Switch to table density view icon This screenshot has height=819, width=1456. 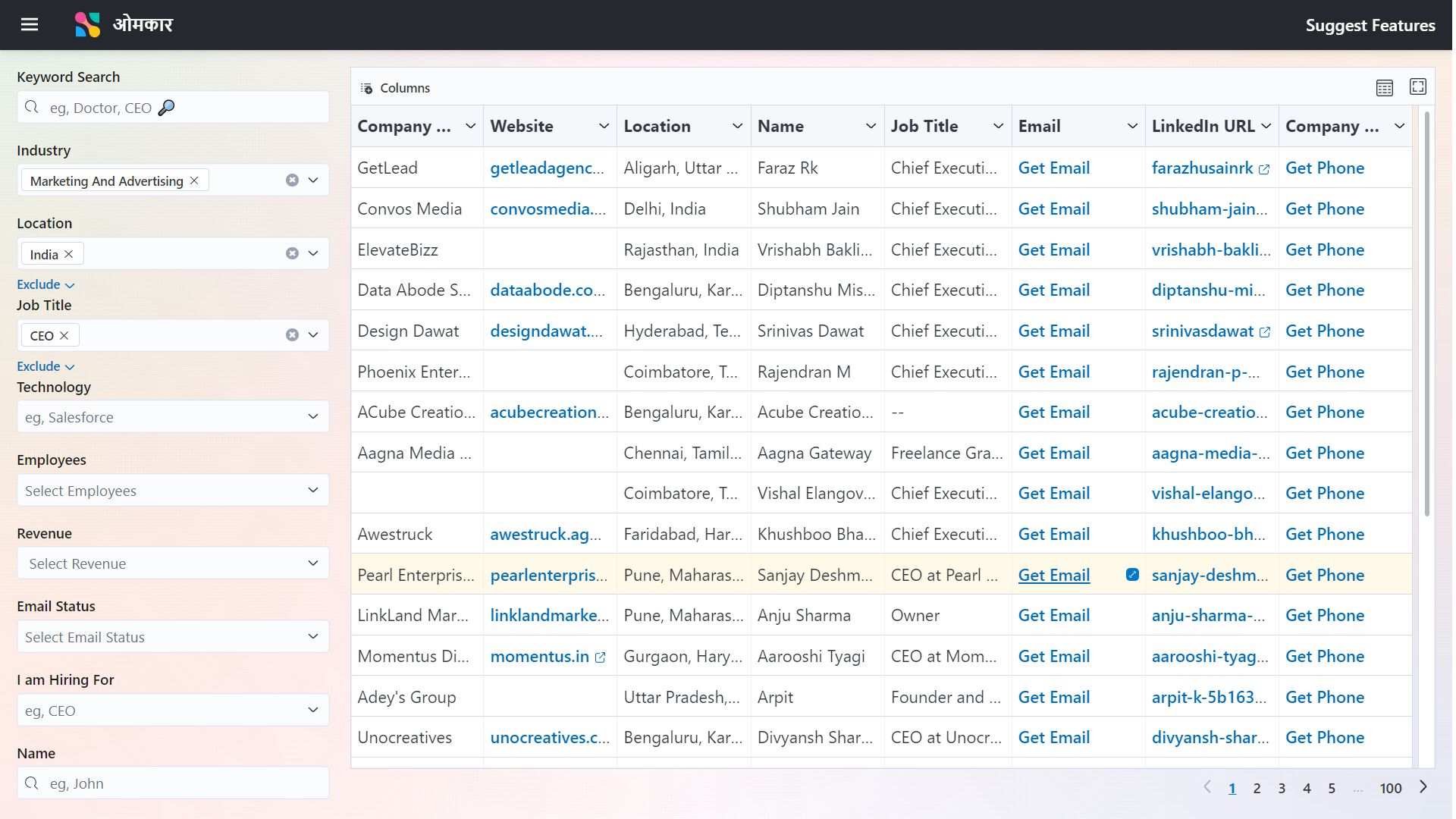click(1385, 88)
